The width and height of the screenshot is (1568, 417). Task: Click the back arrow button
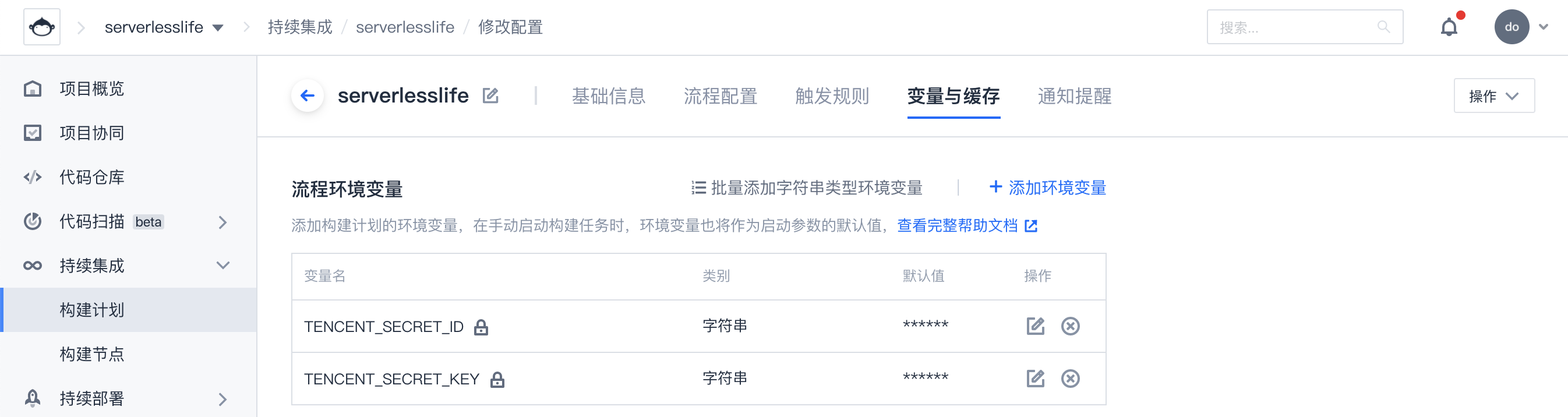click(x=308, y=96)
